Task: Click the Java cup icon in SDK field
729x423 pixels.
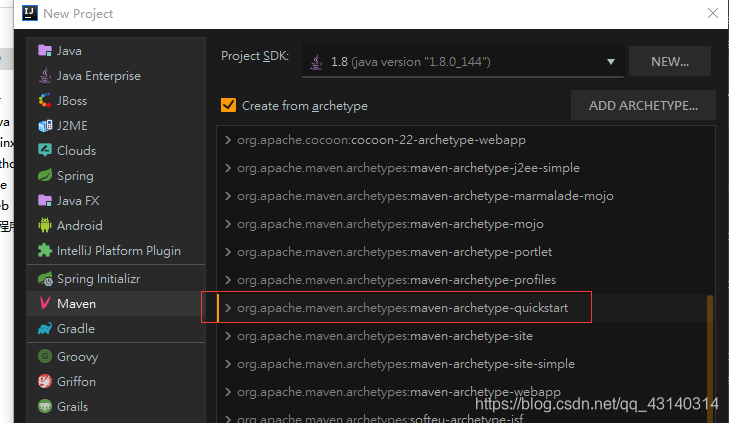Action: click(316, 62)
